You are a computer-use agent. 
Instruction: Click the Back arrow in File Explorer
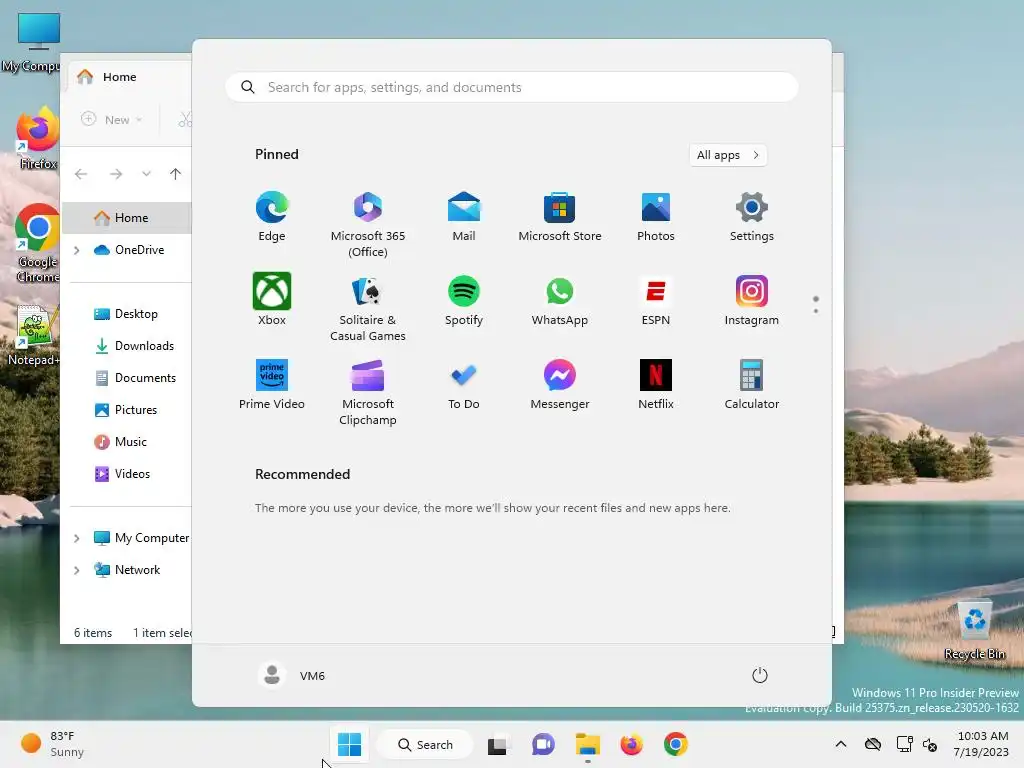coord(81,174)
